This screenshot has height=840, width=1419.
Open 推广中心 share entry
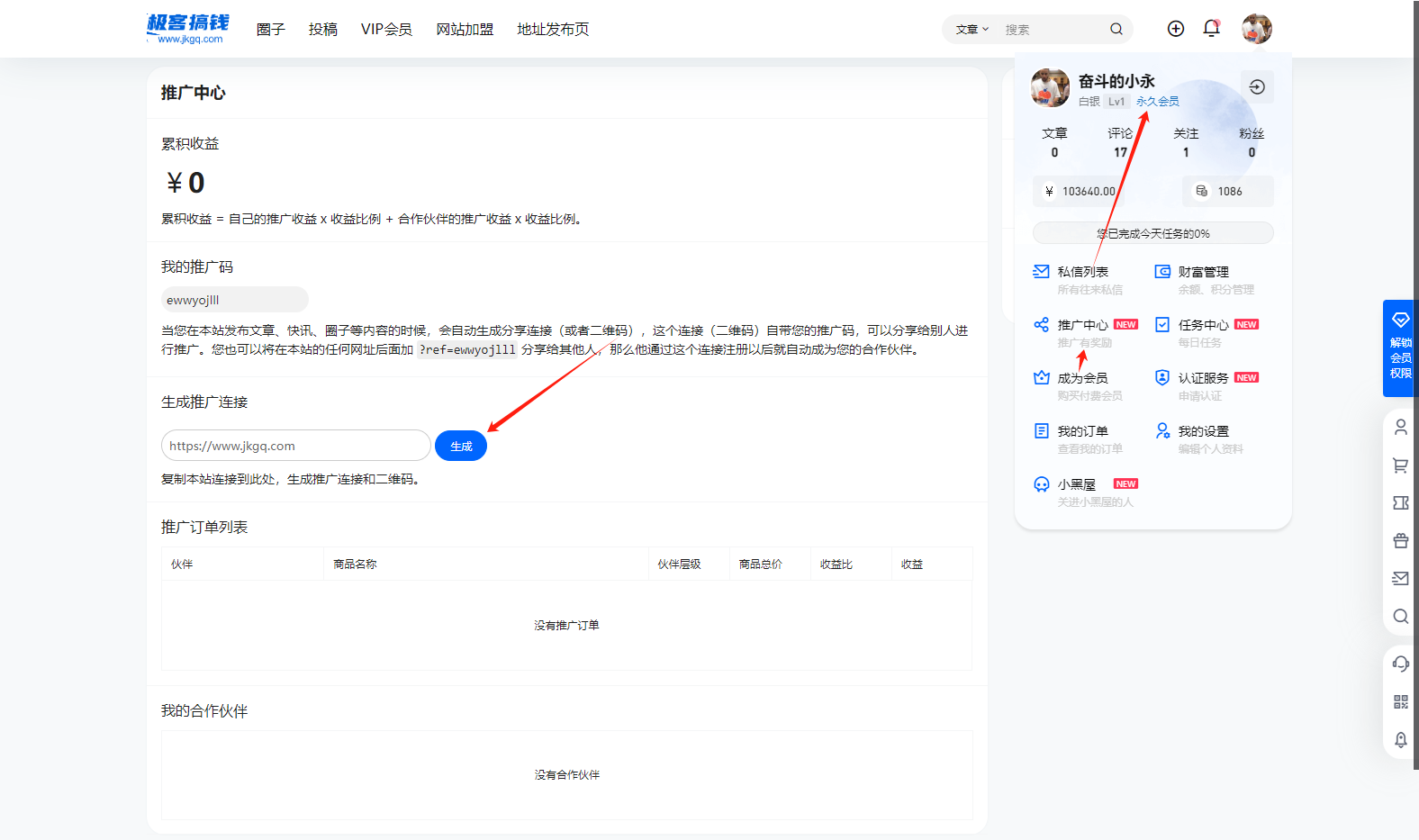coord(1085,333)
